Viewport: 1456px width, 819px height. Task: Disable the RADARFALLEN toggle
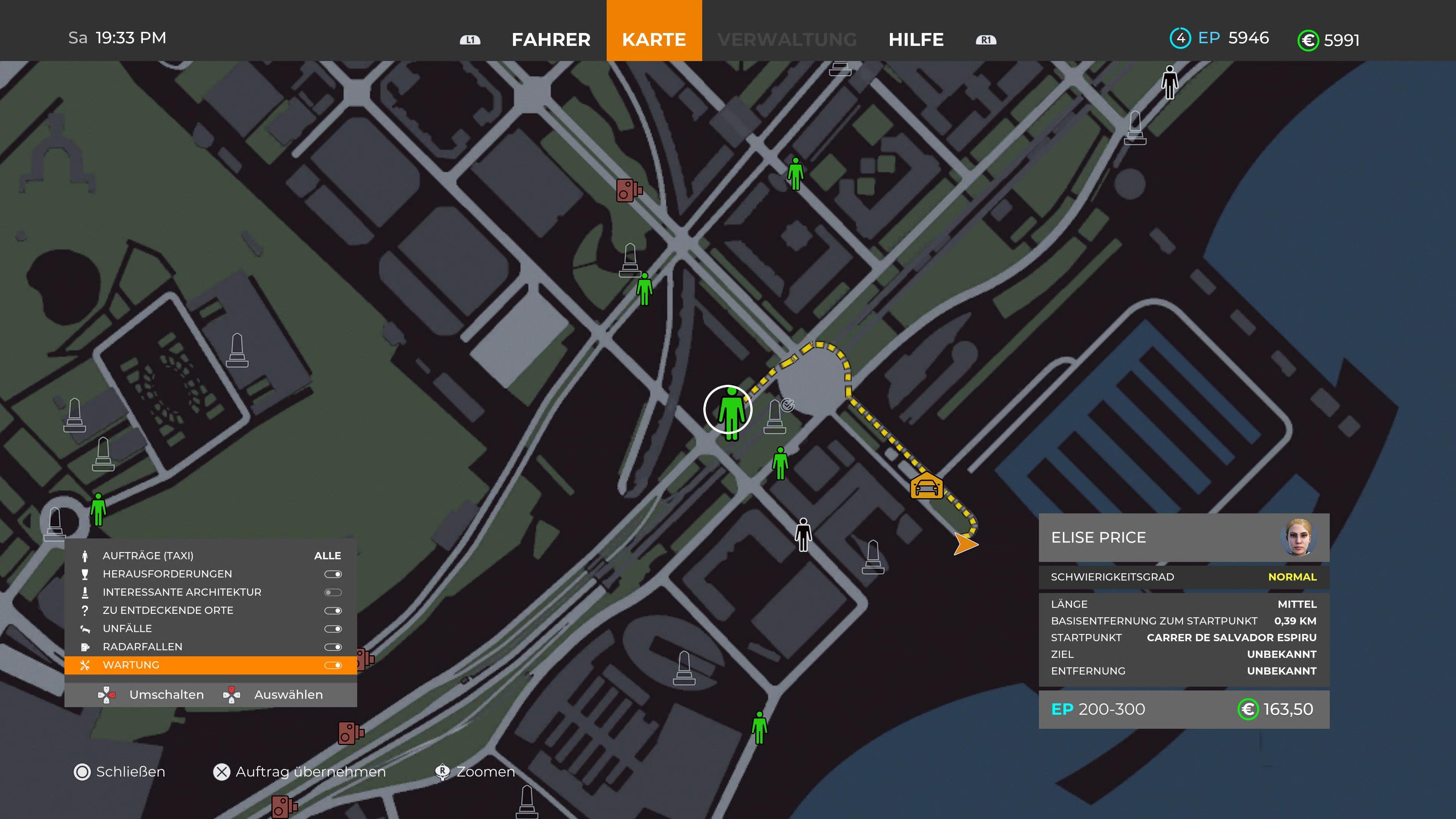(x=333, y=646)
